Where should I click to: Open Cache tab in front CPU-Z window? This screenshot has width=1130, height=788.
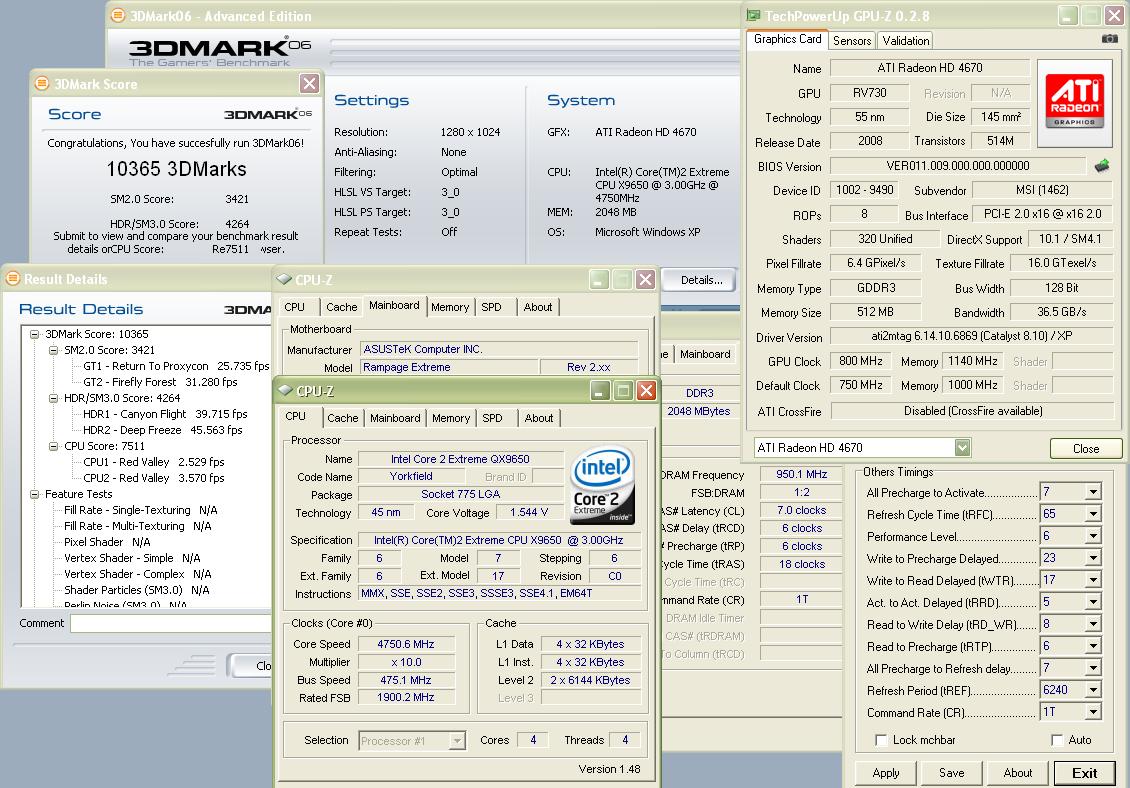point(342,418)
